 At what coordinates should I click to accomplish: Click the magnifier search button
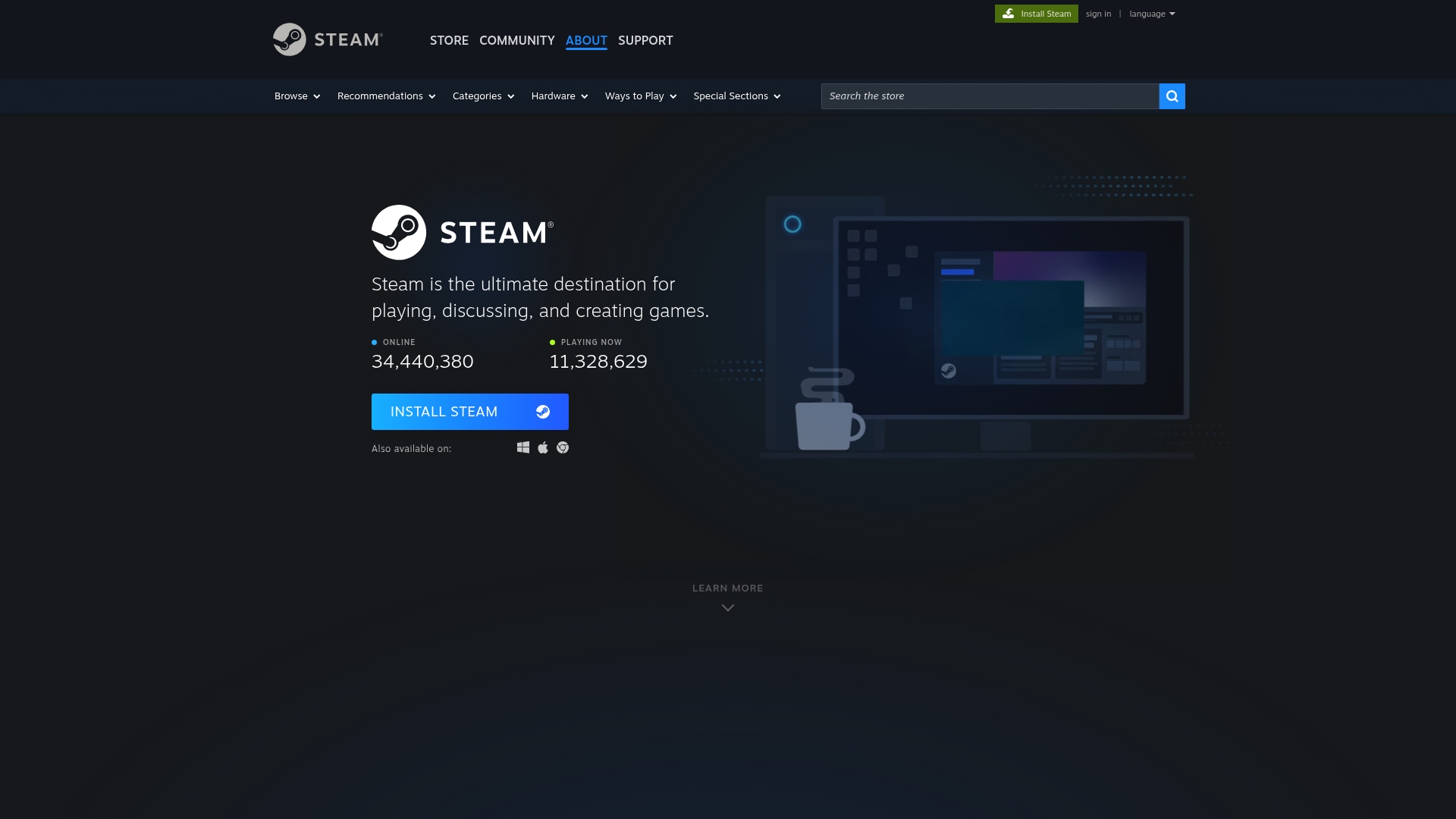[x=1172, y=96]
